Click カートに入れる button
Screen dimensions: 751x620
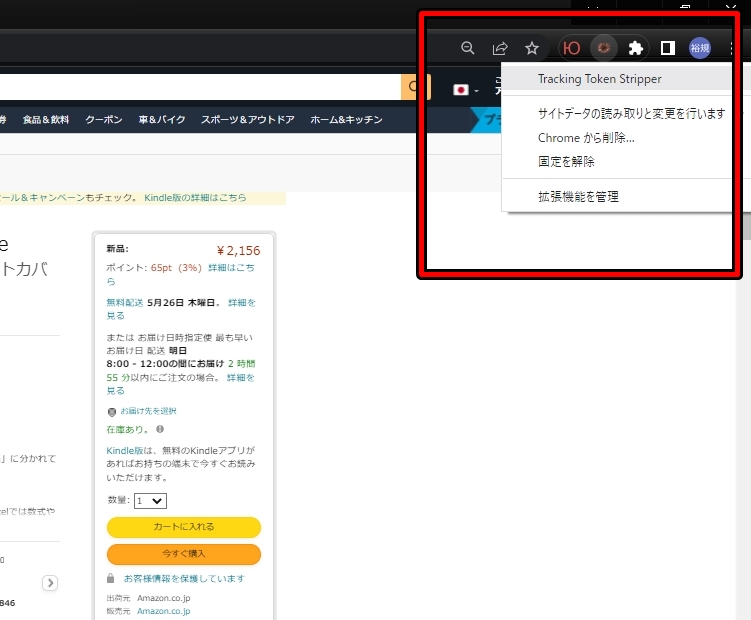click(x=183, y=527)
